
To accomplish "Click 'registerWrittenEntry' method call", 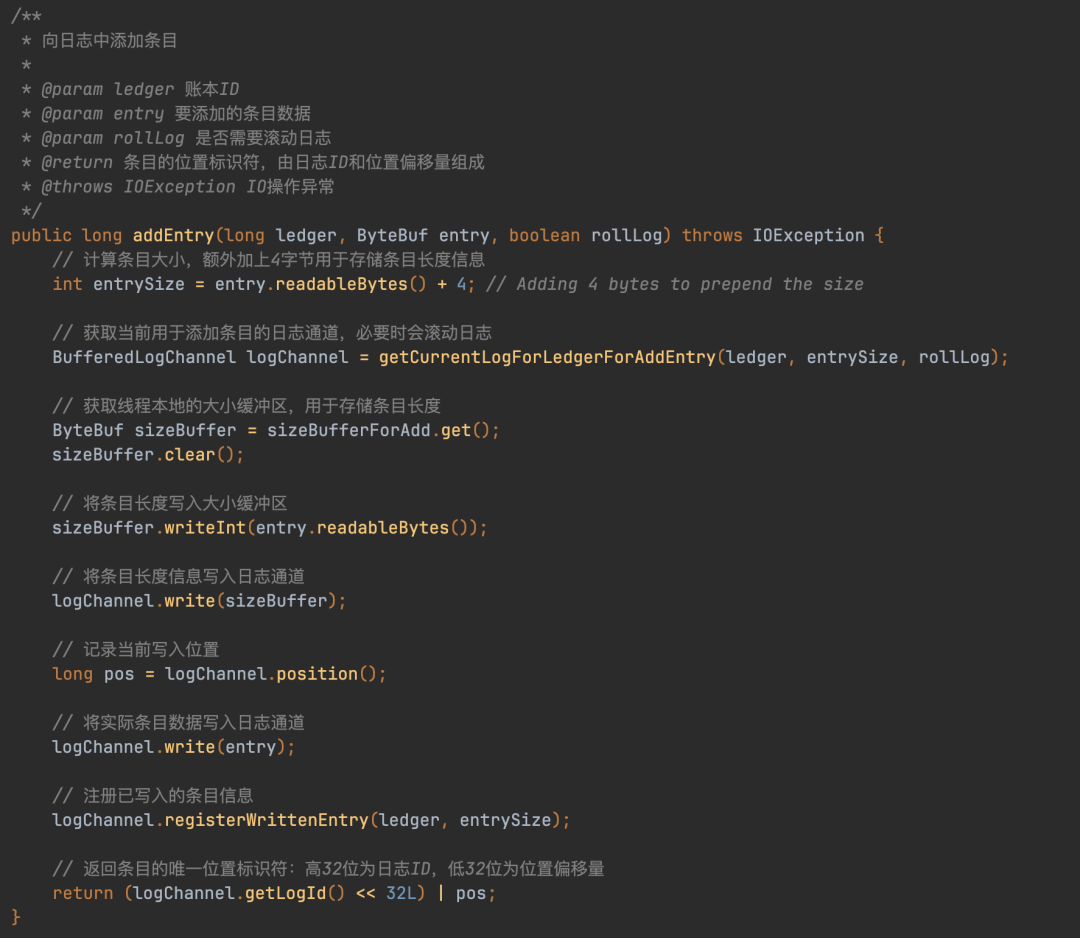I will pyautogui.click(x=266, y=820).
